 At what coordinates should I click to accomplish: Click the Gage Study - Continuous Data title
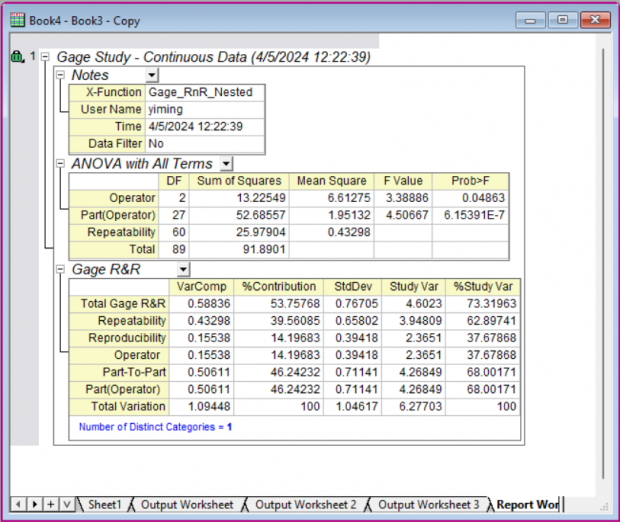[x=214, y=57]
